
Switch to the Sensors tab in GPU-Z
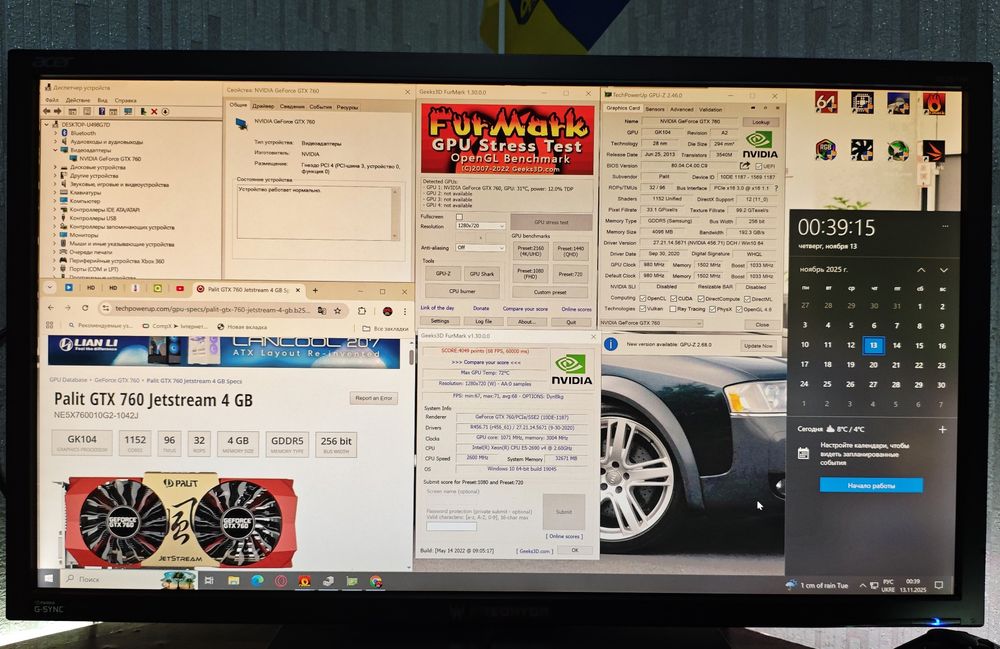coord(655,109)
